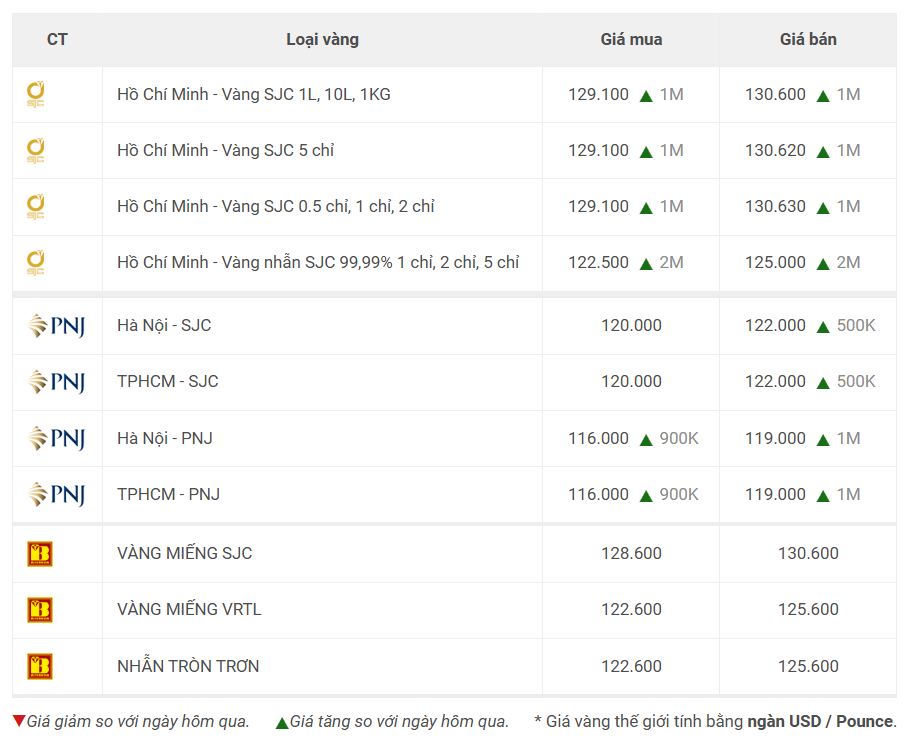The image size is (914, 740).
Task: Click the green arrow beside sell price 130.630
Action: point(823,208)
